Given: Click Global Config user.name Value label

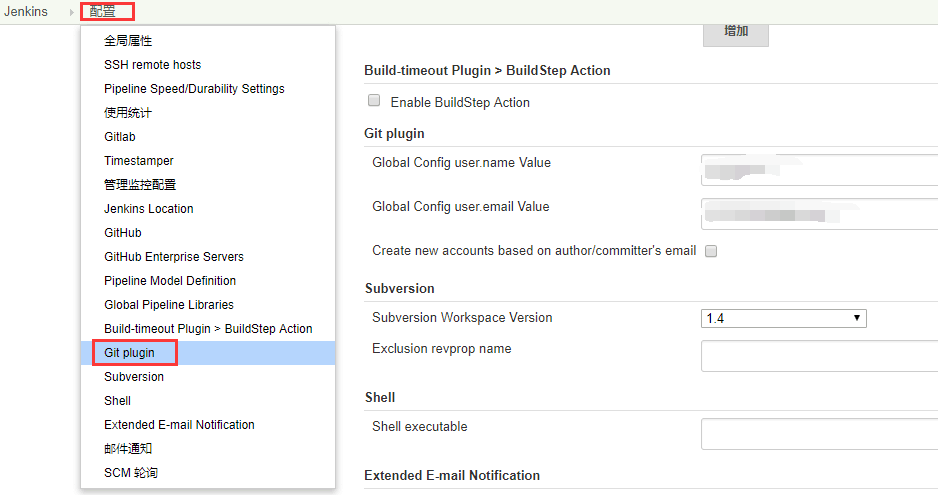Looking at the screenshot, I should (x=461, y=162).
